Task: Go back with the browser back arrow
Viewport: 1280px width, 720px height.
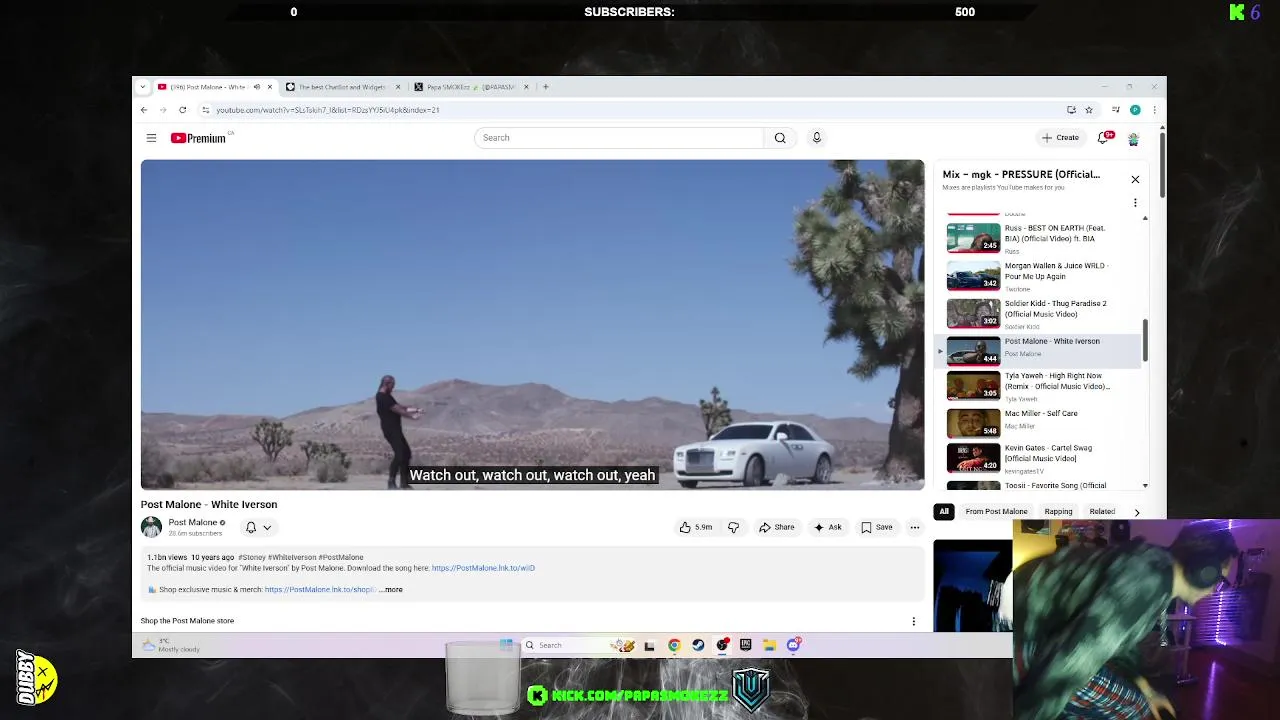Action: pos(144,110)
